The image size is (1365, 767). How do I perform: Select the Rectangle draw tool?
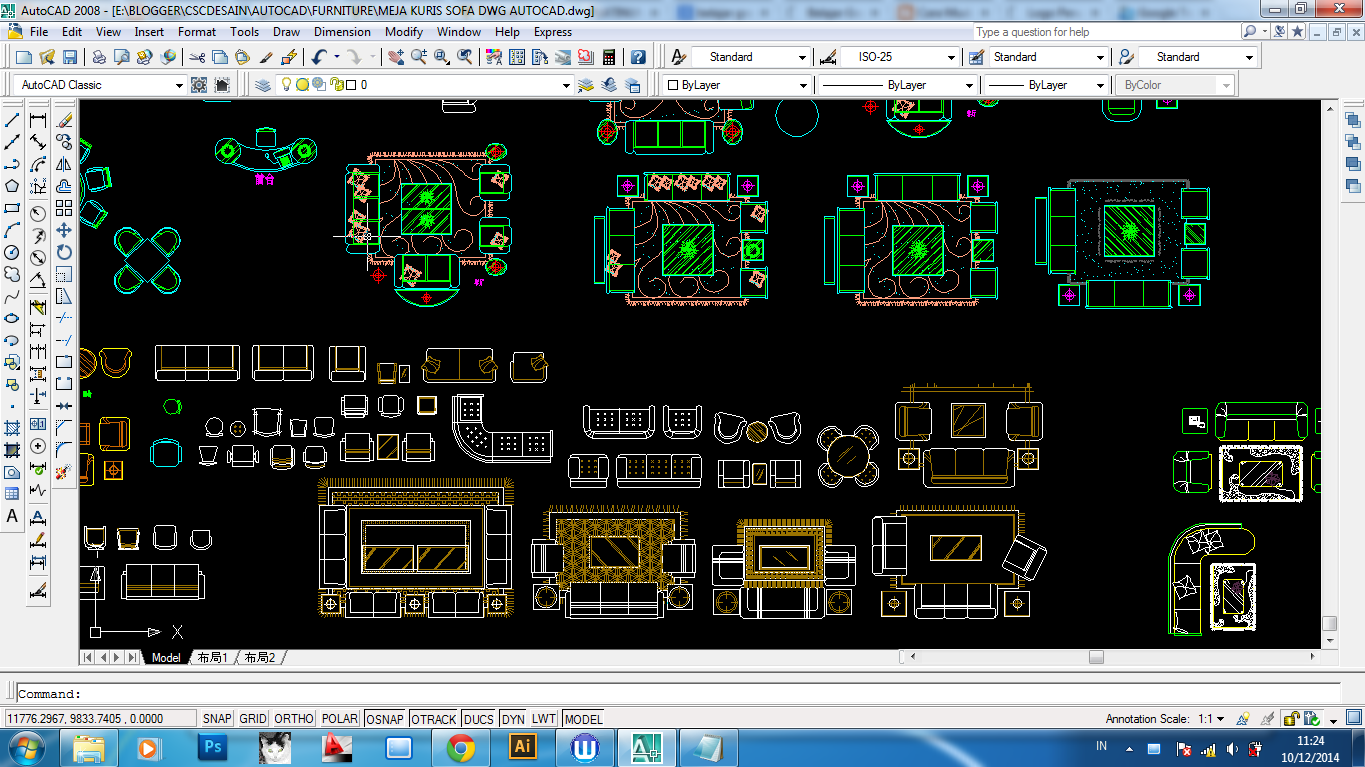pos(12,208)
